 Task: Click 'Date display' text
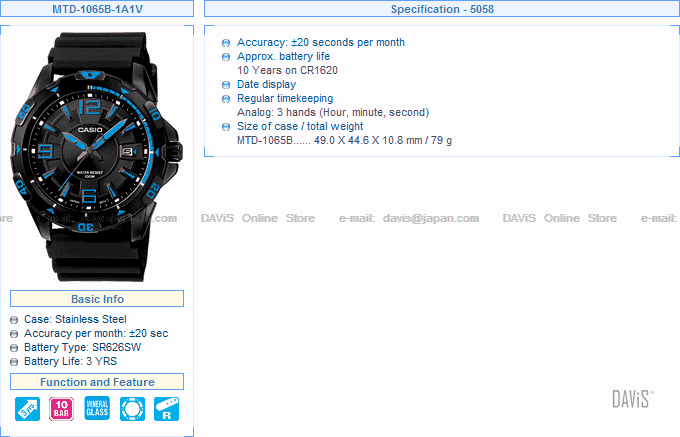click(x=266, y=85)
